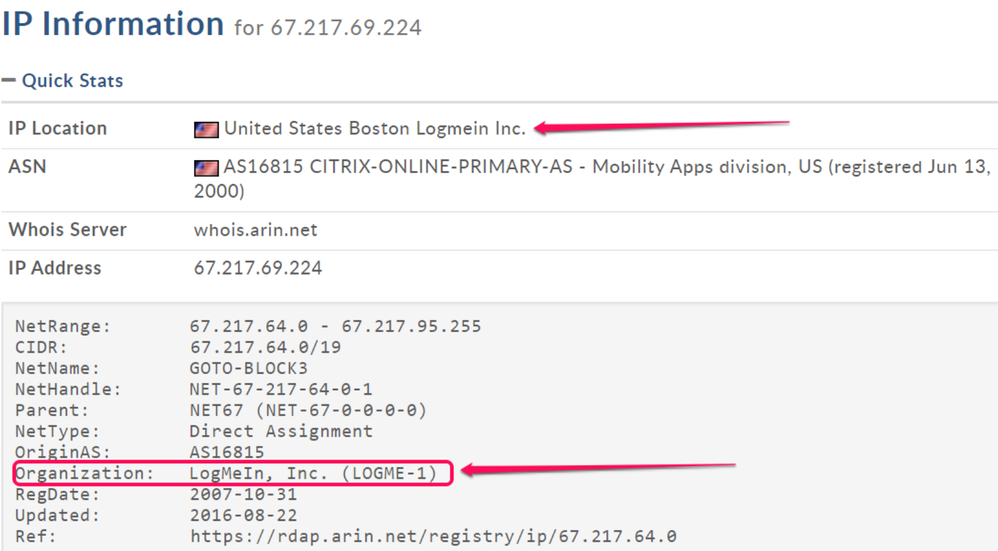Open the rdap.arin.net Ref URL
Screen dimensions: 998x551
coord(432,537)
